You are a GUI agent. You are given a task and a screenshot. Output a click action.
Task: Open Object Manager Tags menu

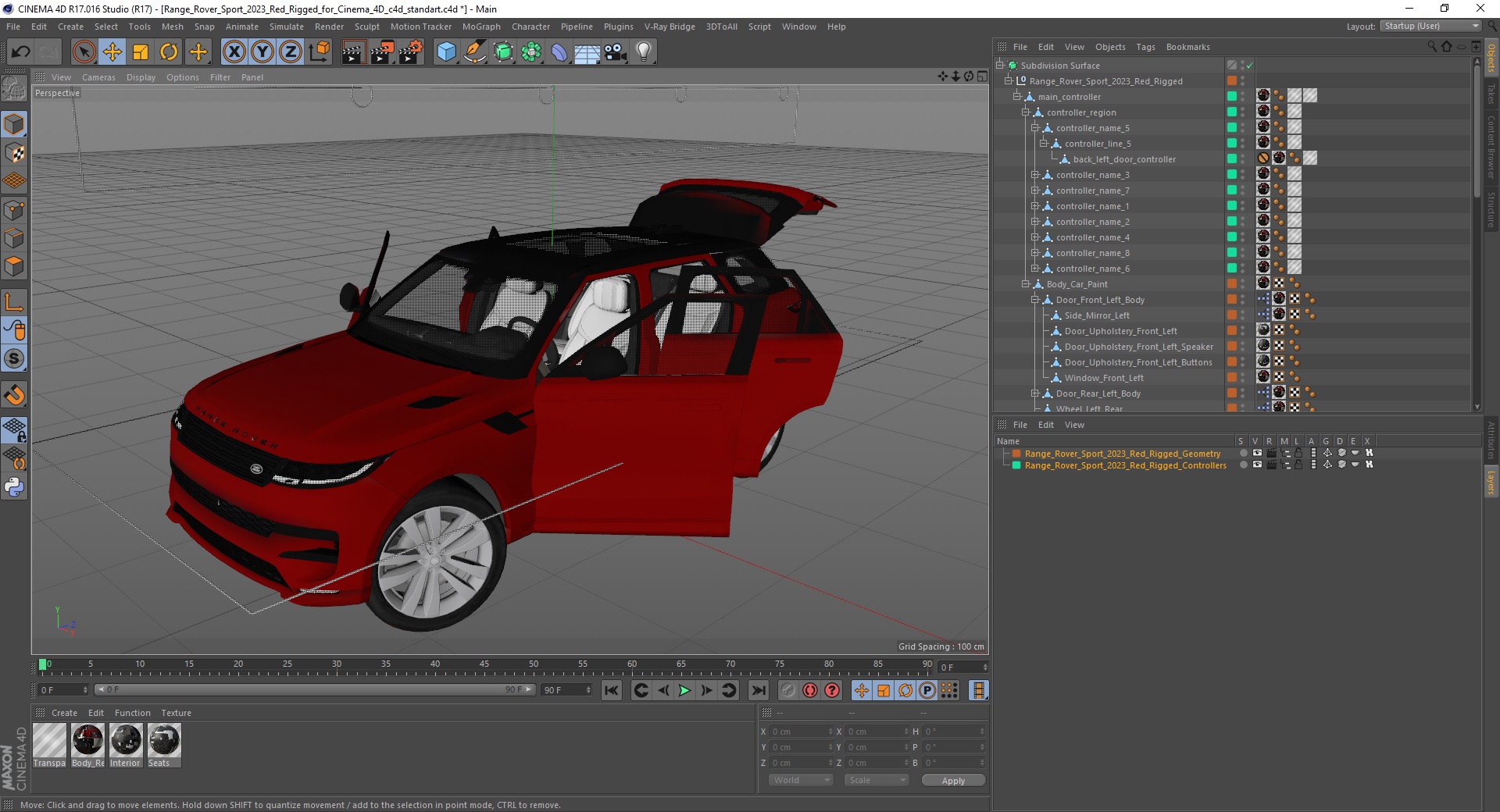pos(1145,47)
